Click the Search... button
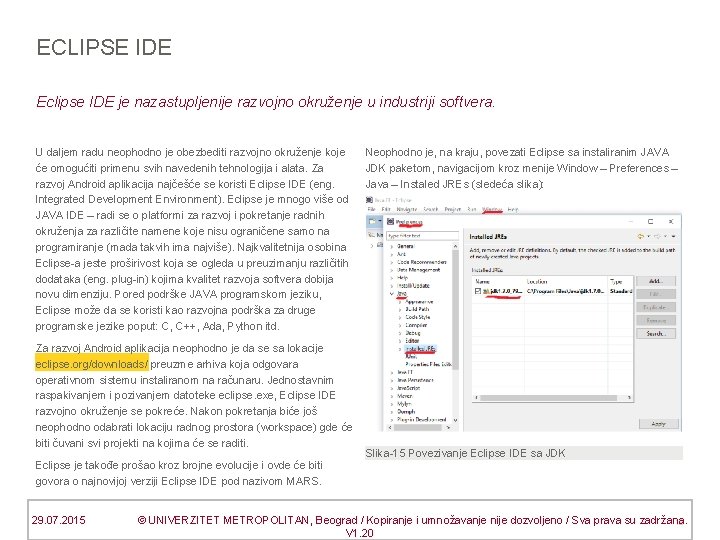This screenshot has width=720, height=540. click(656, 334)
